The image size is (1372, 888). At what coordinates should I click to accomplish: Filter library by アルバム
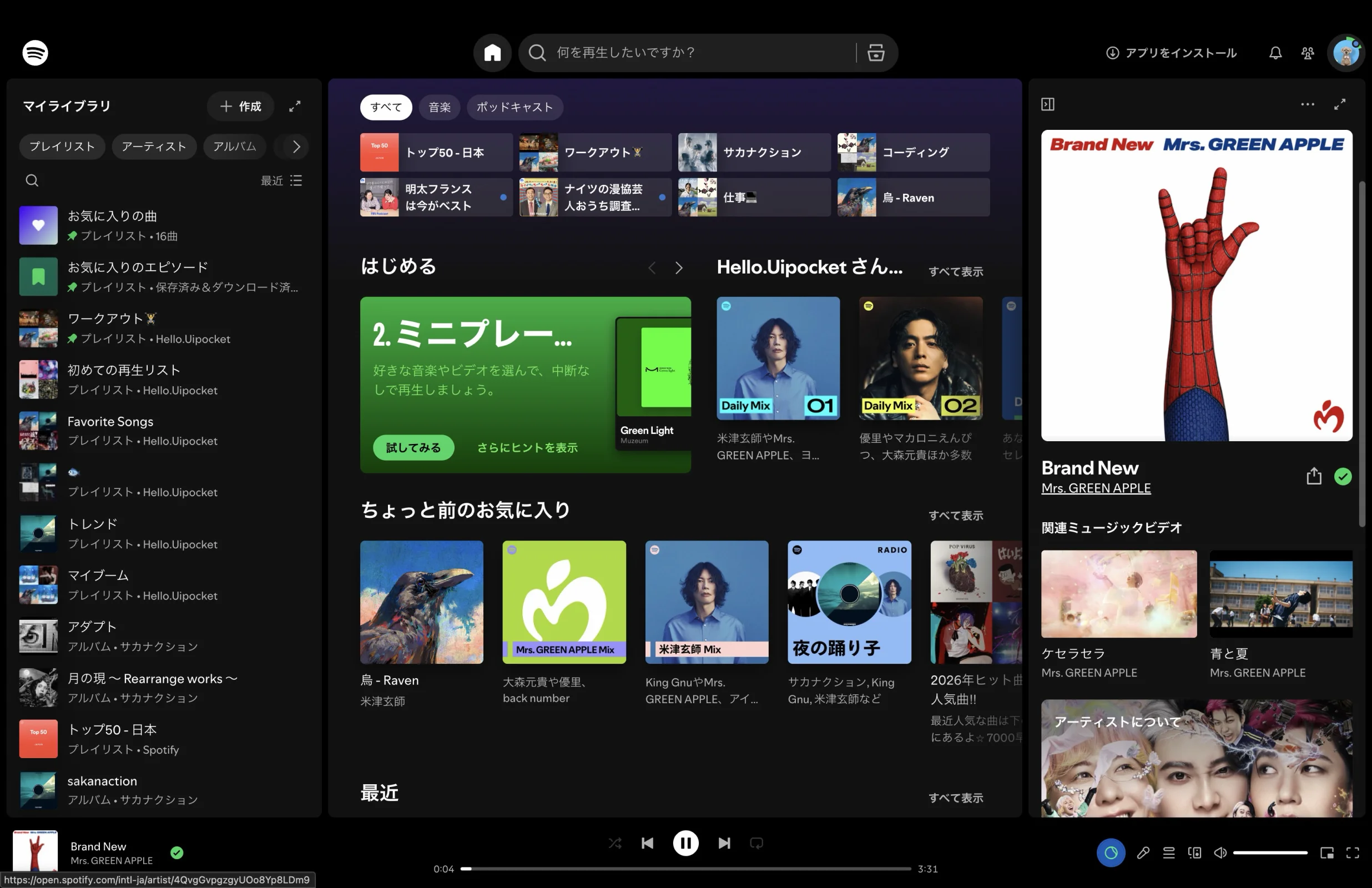(235, 147)
